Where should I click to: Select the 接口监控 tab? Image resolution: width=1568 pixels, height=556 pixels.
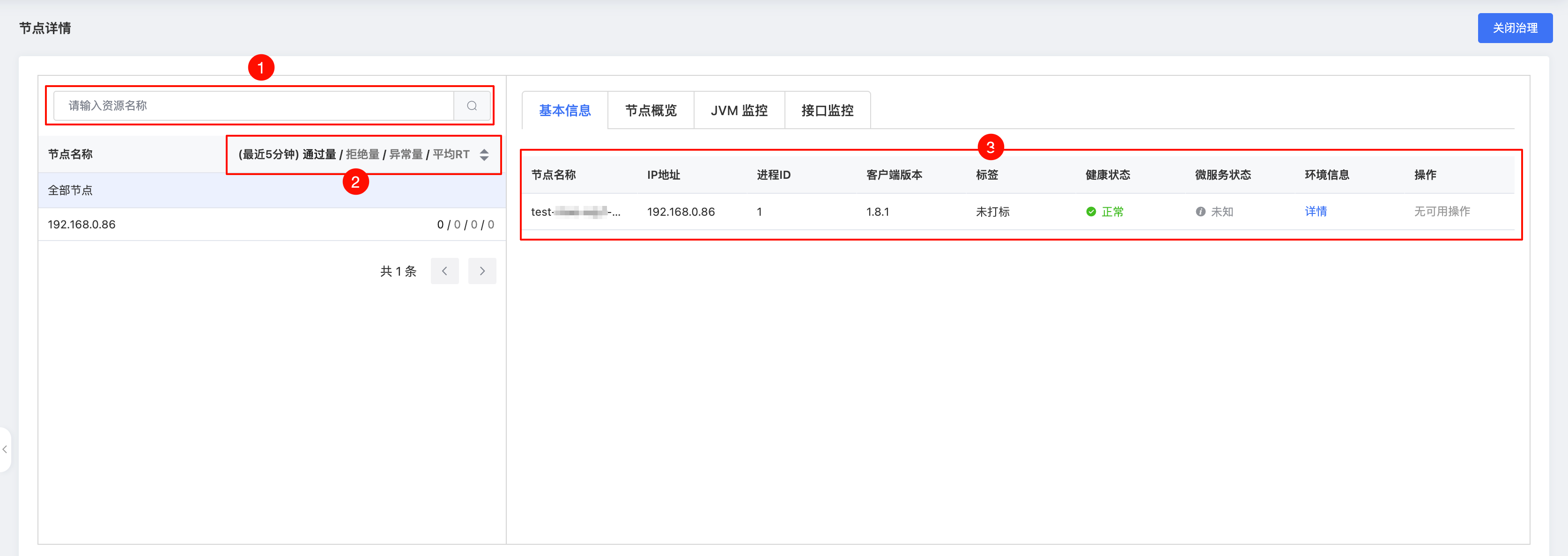point(827,111)
